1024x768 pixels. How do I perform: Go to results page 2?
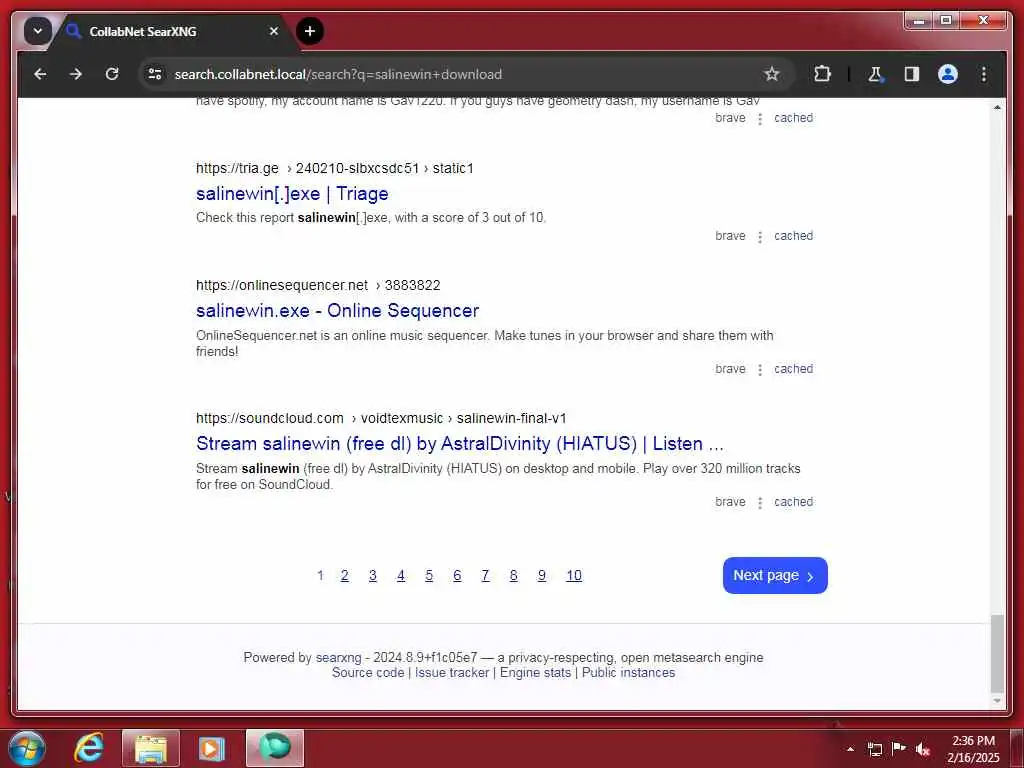point(345,576)
